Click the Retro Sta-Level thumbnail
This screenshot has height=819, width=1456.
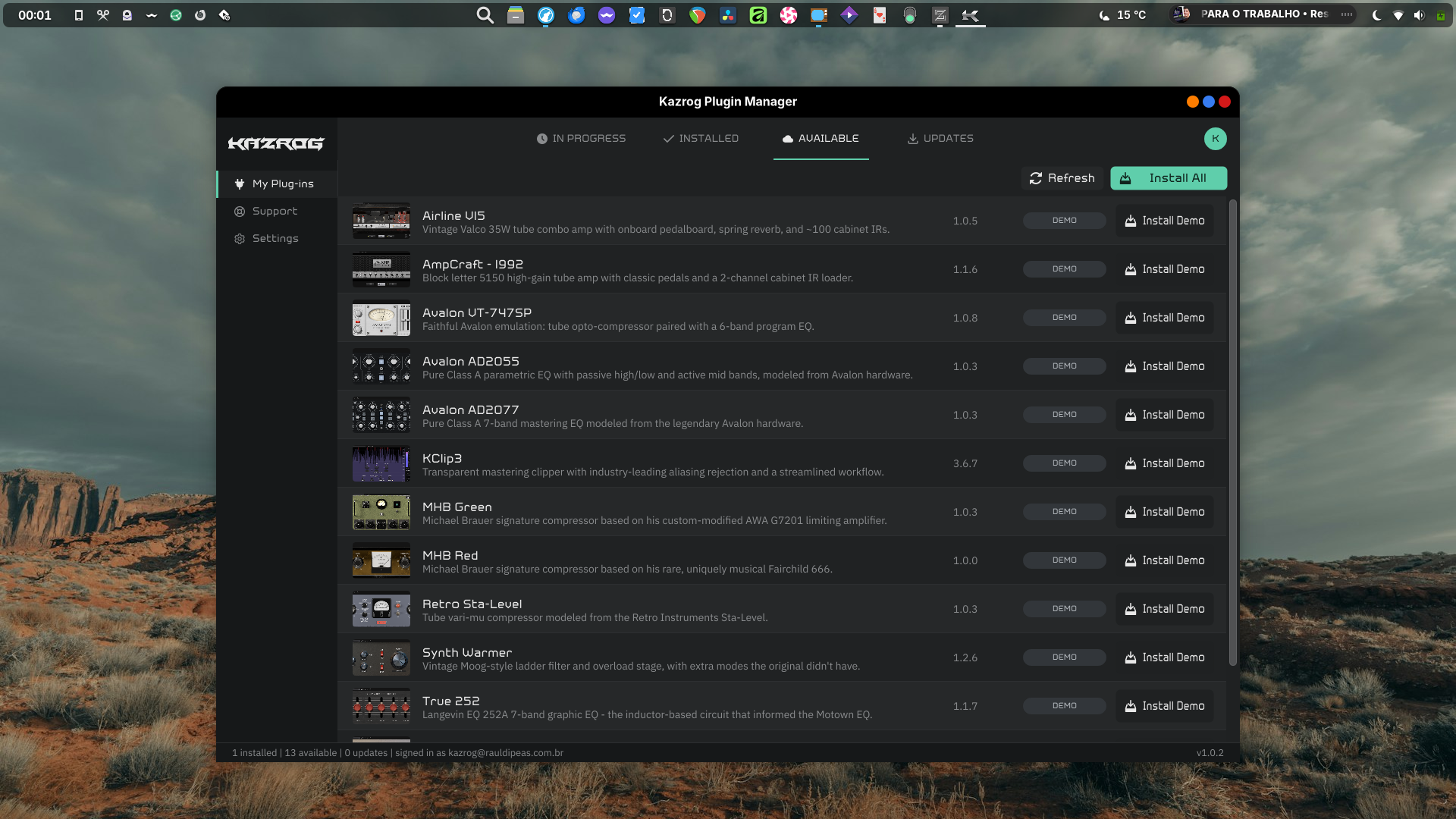click(381, 609)
